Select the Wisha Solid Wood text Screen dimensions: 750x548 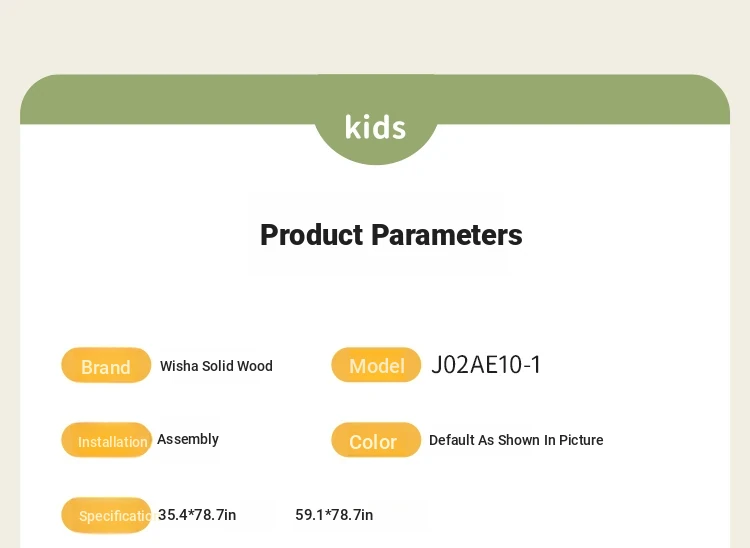tap(216, 366)
